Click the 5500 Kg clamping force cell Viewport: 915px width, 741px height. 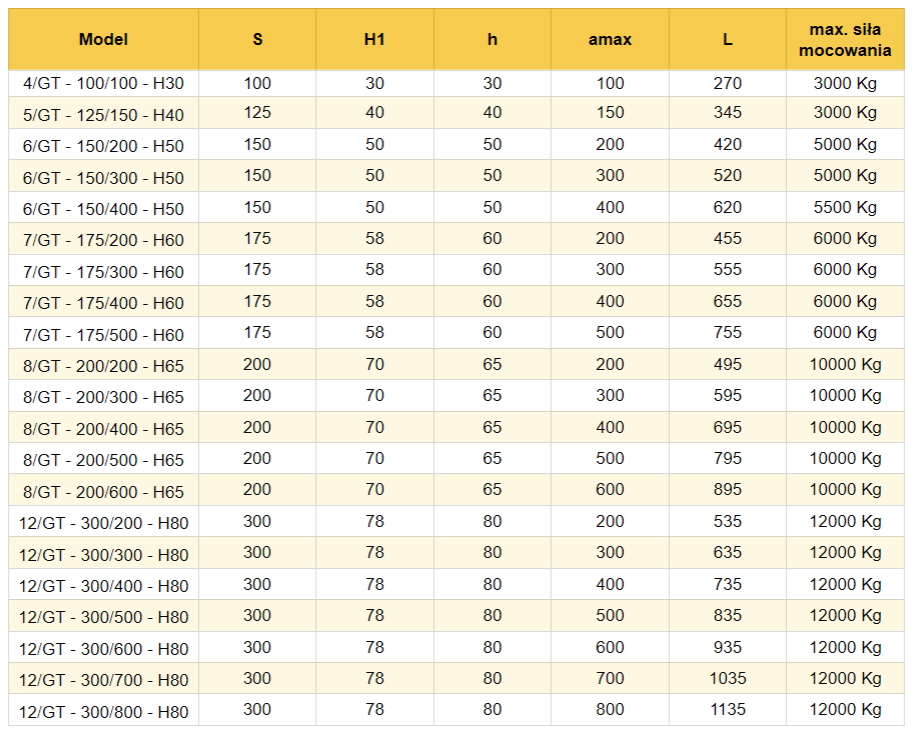(x=845, y=208)
